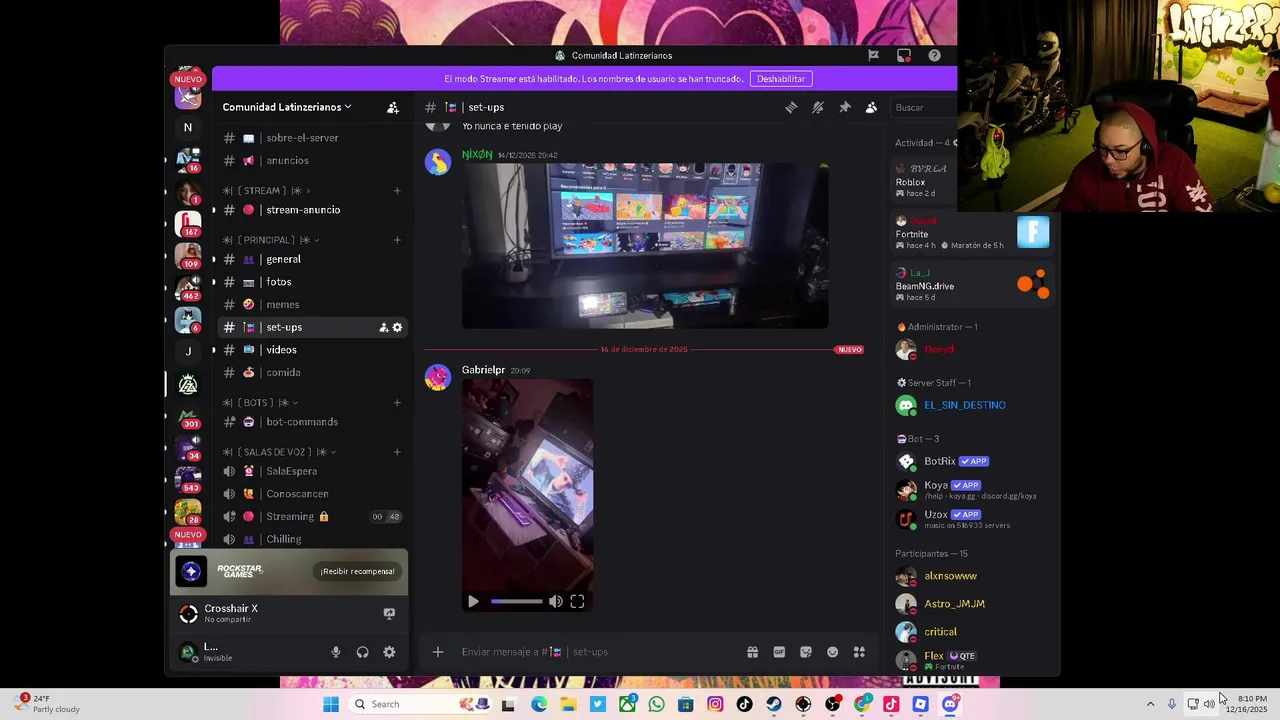
Task: Open the server dropdown Comunidad Latinzerianos
Action: click(287, 107)
